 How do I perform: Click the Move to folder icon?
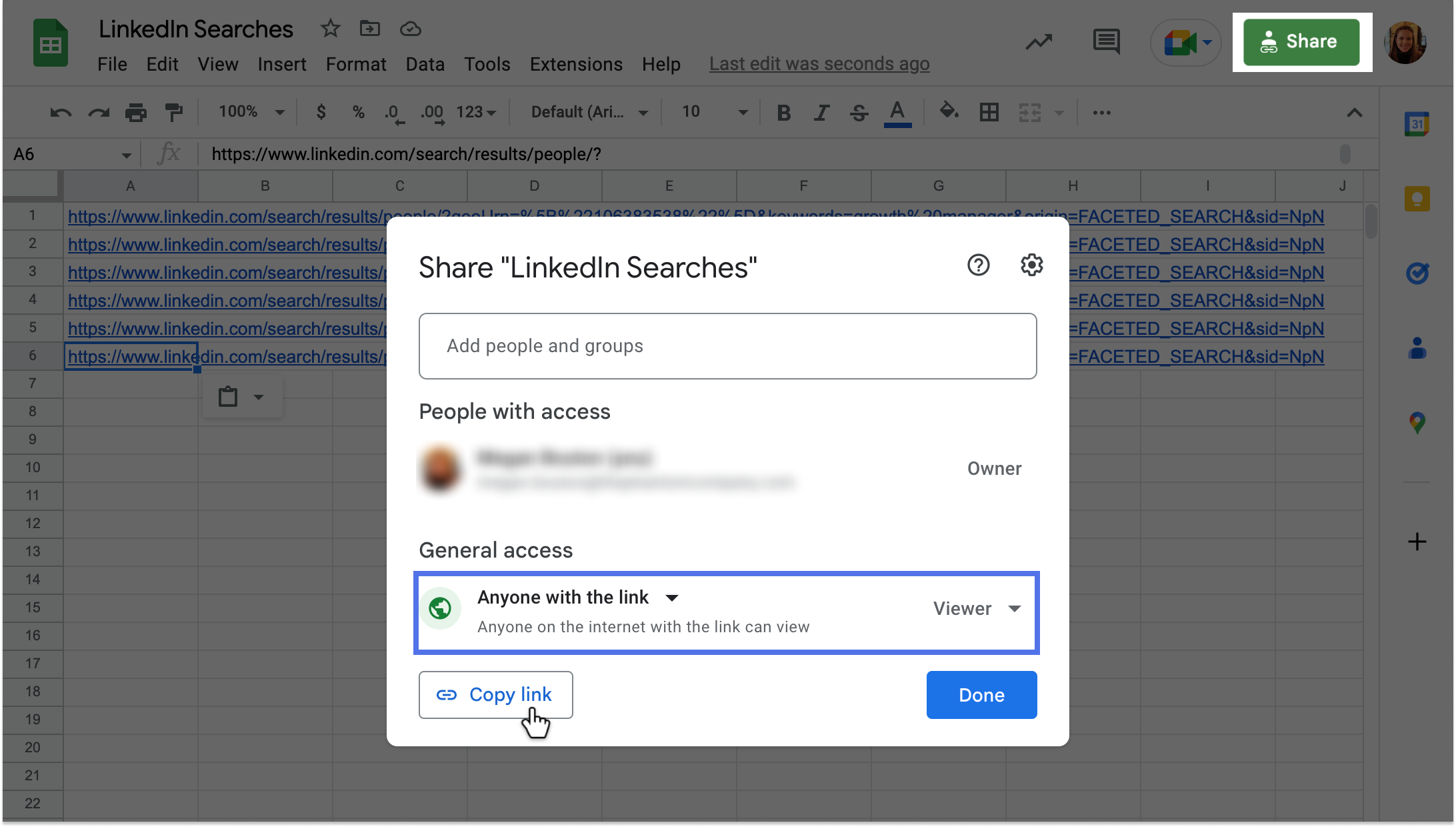[x=369, y=29]
